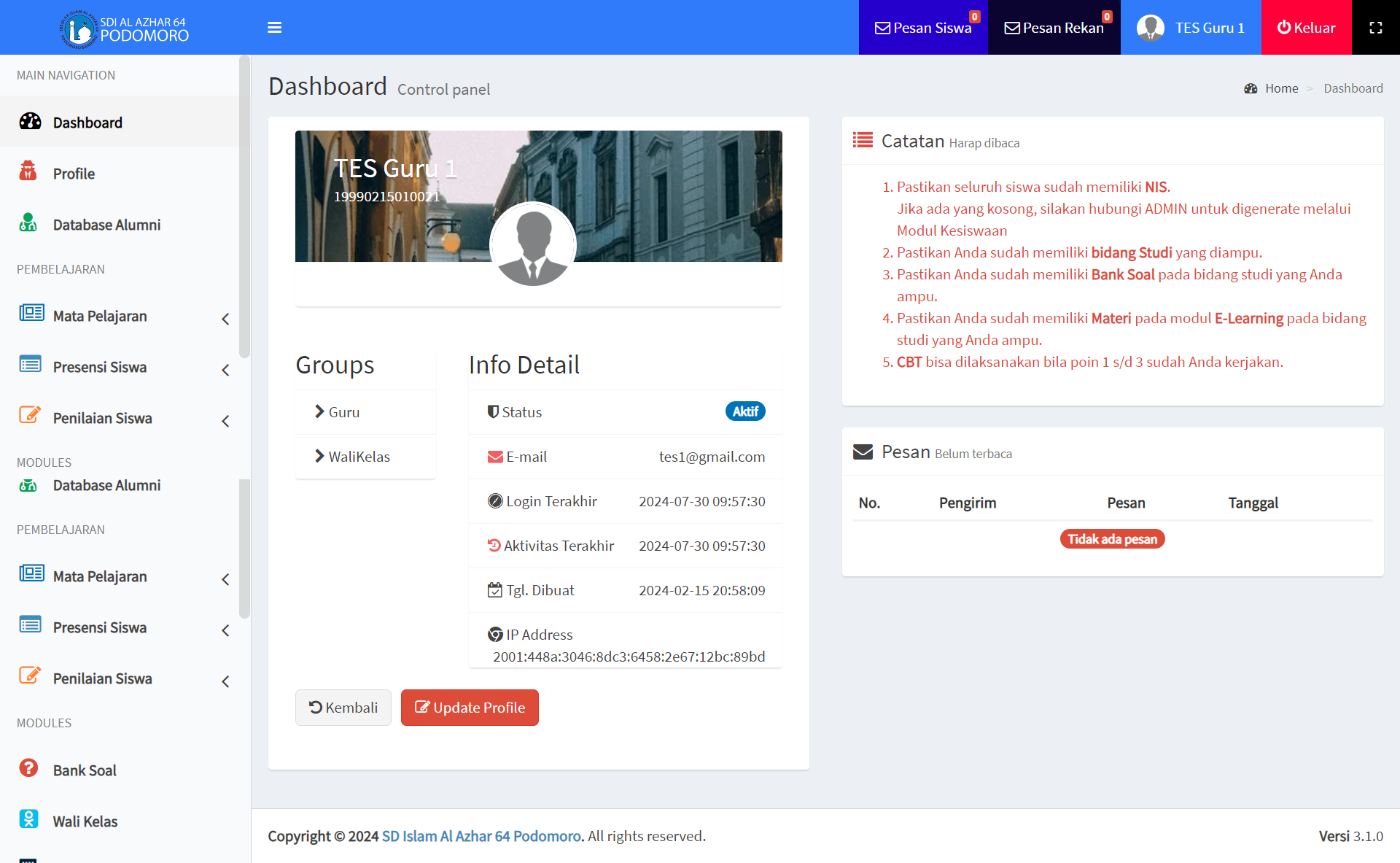Viewport: 1400px width, 863px height.
Task: Follow the SD Islam Al Azhar footer link
Action: pyautogui.click(x=481, y=836)
